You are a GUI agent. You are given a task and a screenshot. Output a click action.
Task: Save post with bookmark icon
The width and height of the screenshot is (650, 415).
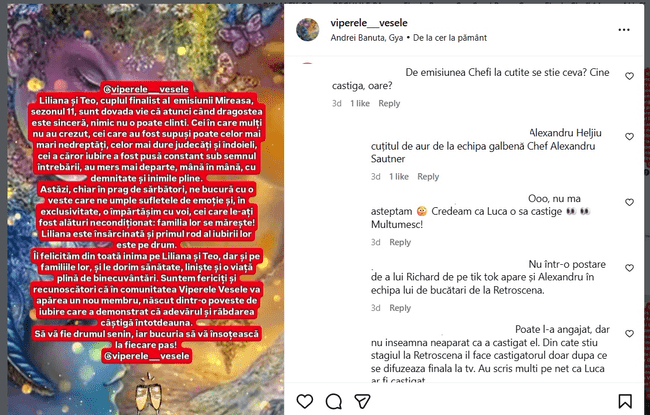(x=625, y=401)
